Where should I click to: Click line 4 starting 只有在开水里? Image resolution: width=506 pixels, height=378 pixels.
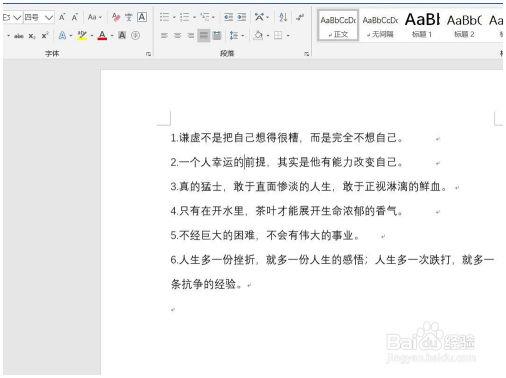point(287,211)
